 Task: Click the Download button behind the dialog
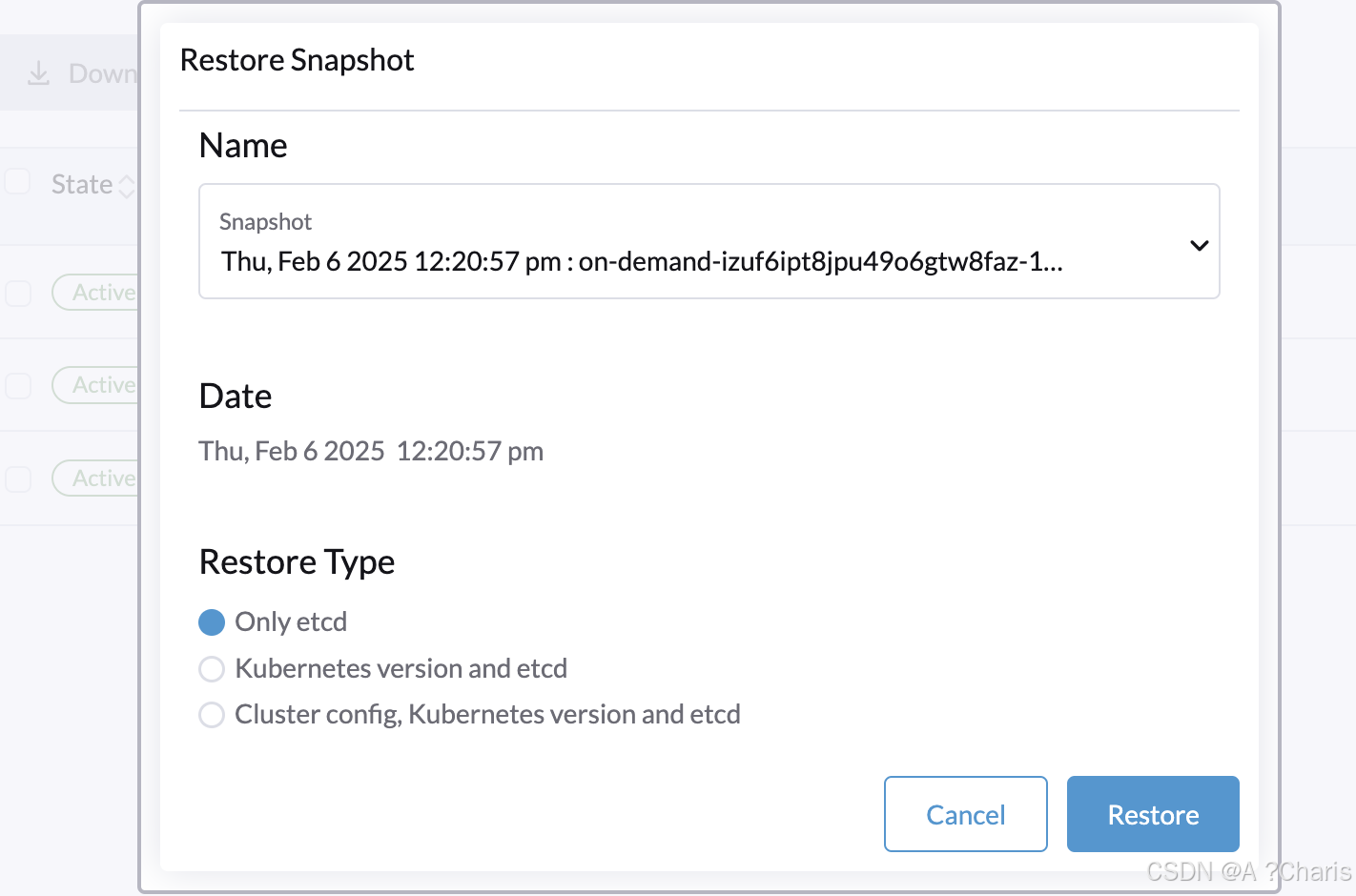pyautogui.click(x=71, y=73)
